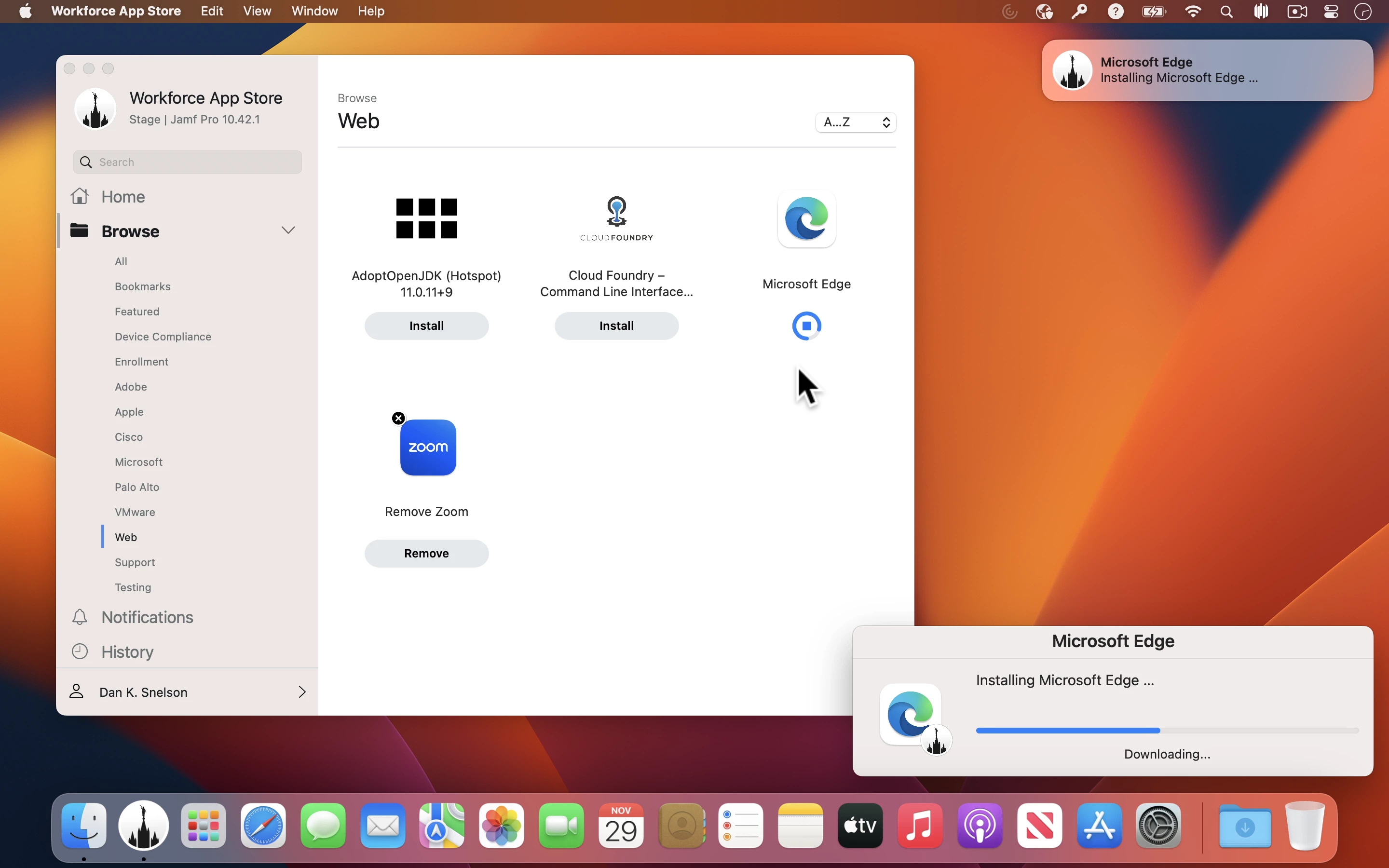Collapse the Browse section chevron
This screenshot has width=1389, height=868.
[288, 230]
